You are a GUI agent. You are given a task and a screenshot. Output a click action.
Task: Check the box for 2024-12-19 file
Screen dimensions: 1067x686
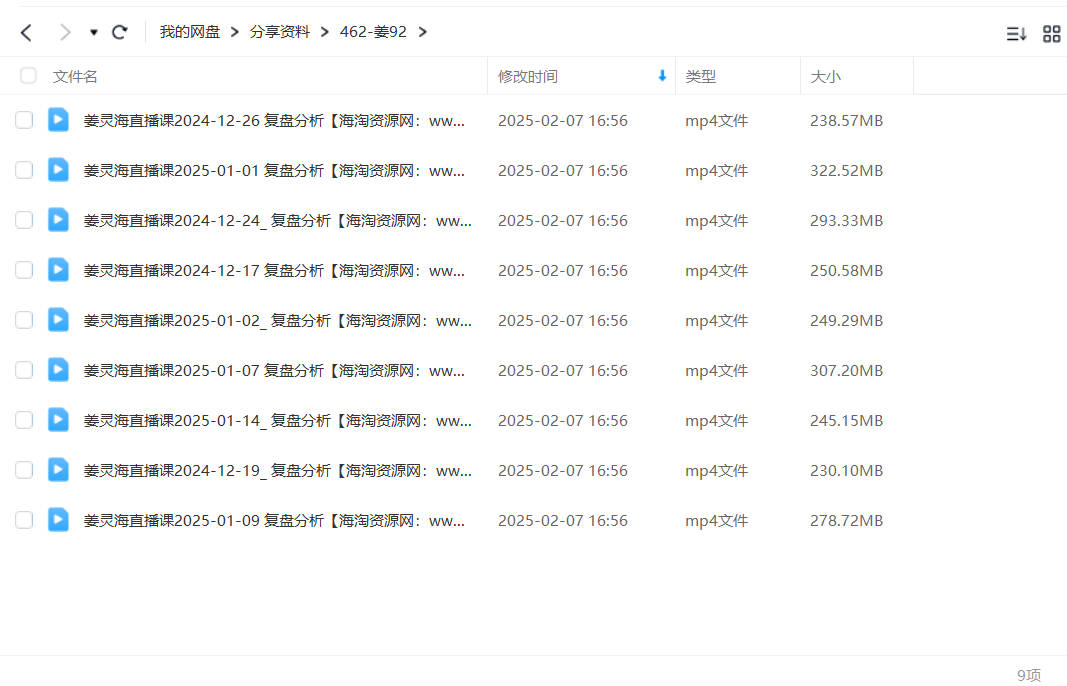coord(24,470)
